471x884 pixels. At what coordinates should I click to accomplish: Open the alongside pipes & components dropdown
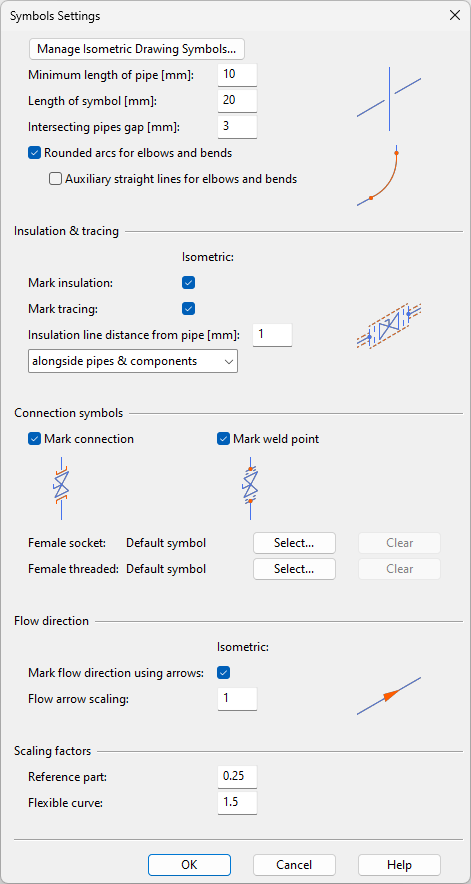pyautogui.click(x=133, y=361)
